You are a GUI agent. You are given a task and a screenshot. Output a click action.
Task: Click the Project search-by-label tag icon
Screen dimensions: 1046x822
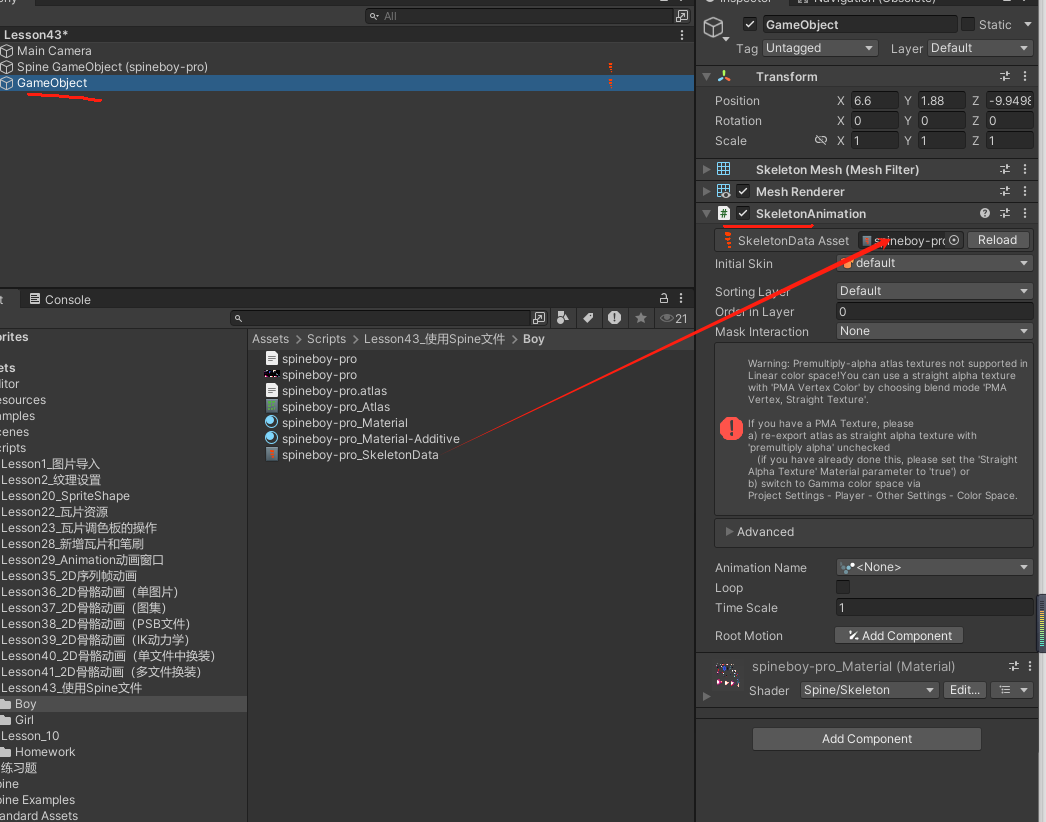pos(588,318)
